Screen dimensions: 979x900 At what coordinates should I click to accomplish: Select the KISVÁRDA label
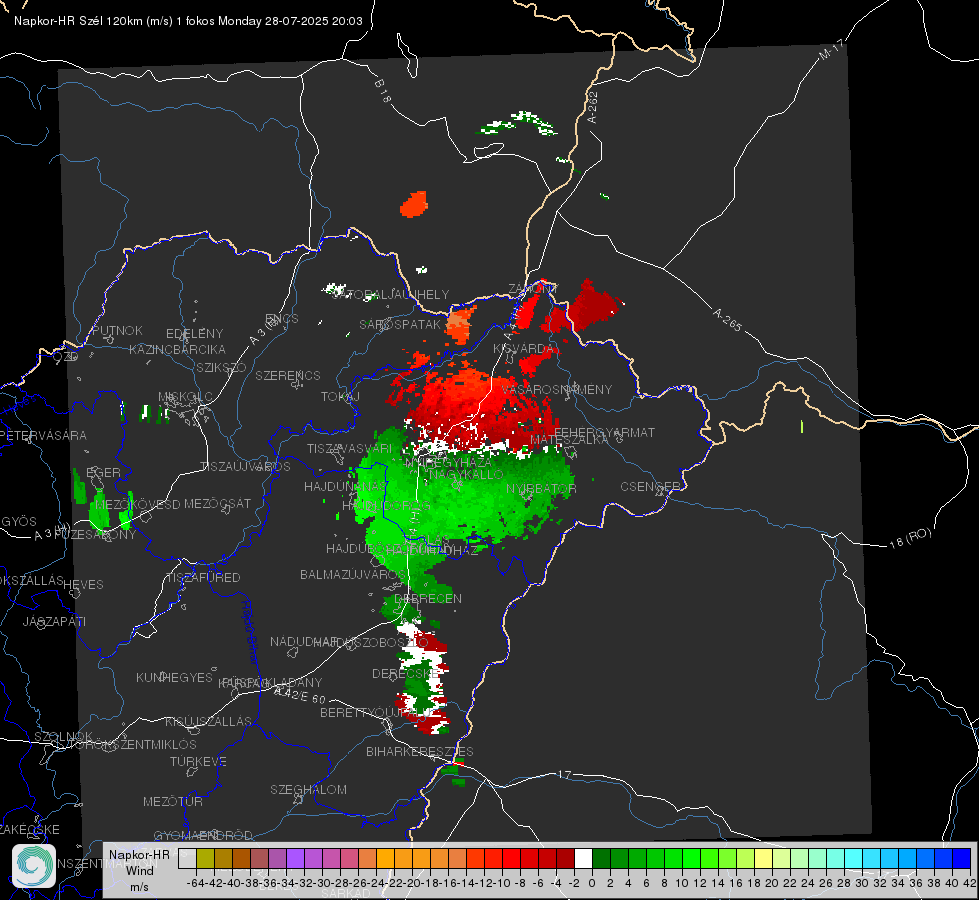point(524,348)
